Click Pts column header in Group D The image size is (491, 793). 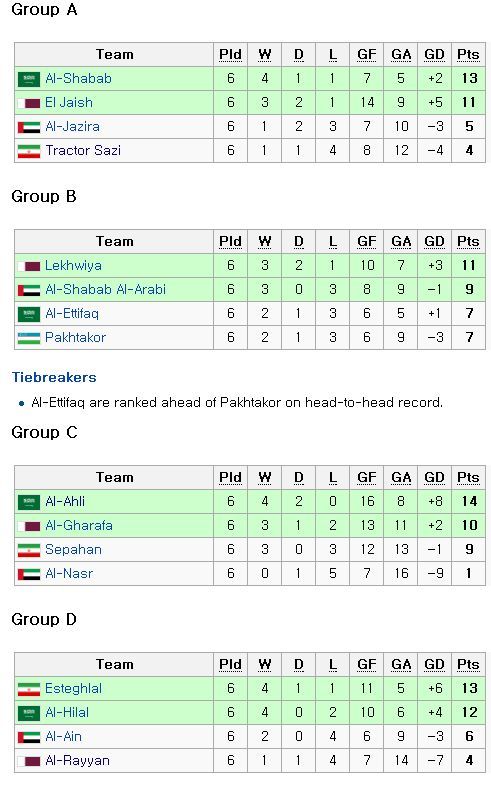[x=468, y=665]
